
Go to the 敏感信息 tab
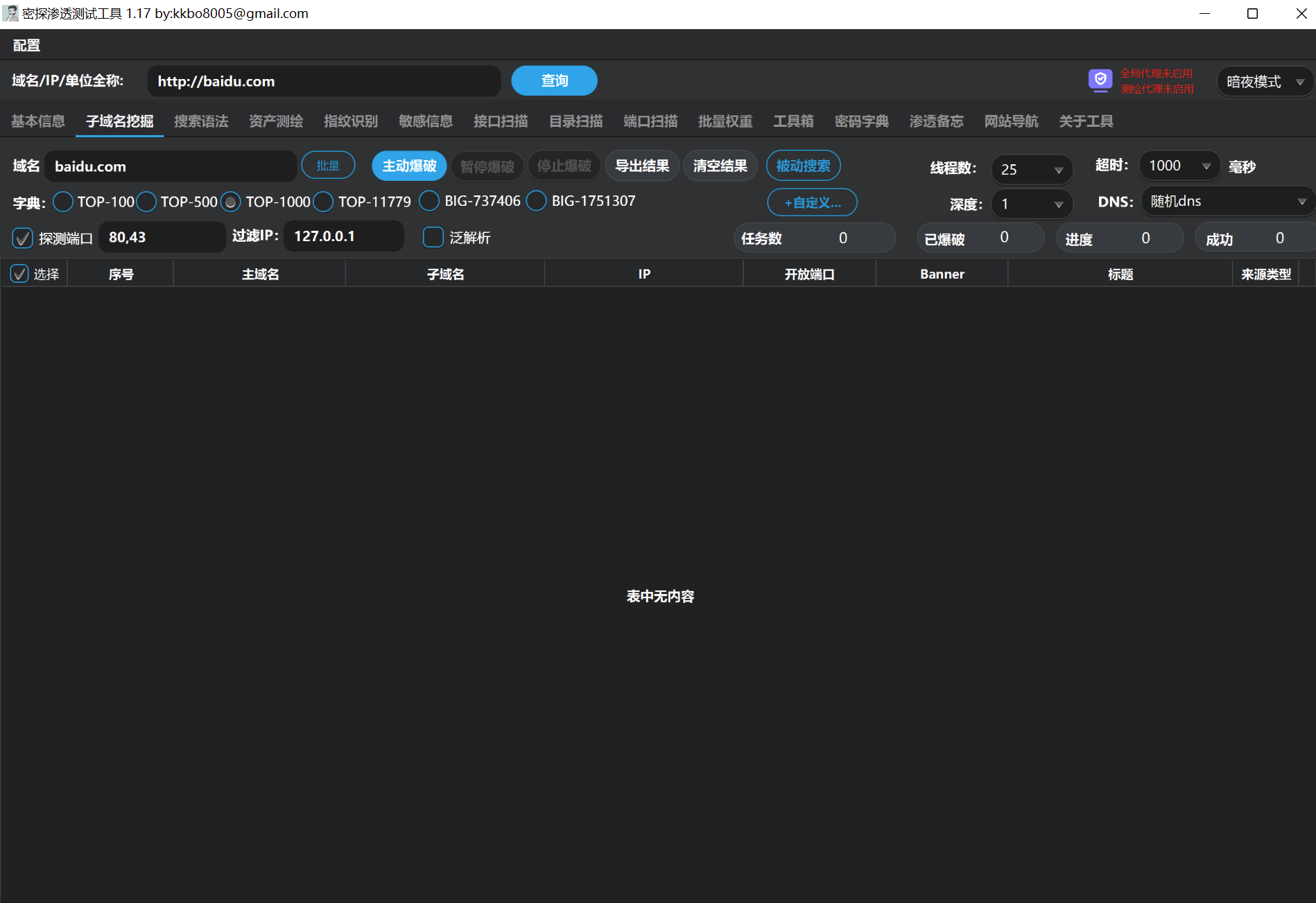[426, 121]
